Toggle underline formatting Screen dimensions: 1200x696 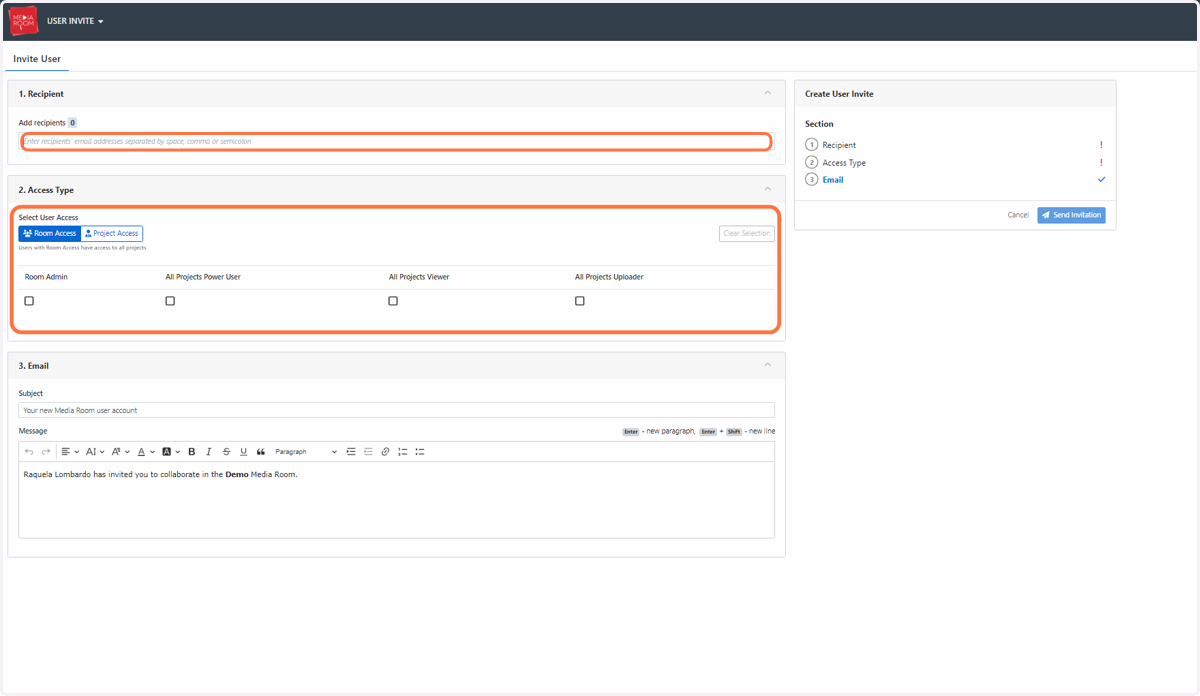click(x=243, y=452)
